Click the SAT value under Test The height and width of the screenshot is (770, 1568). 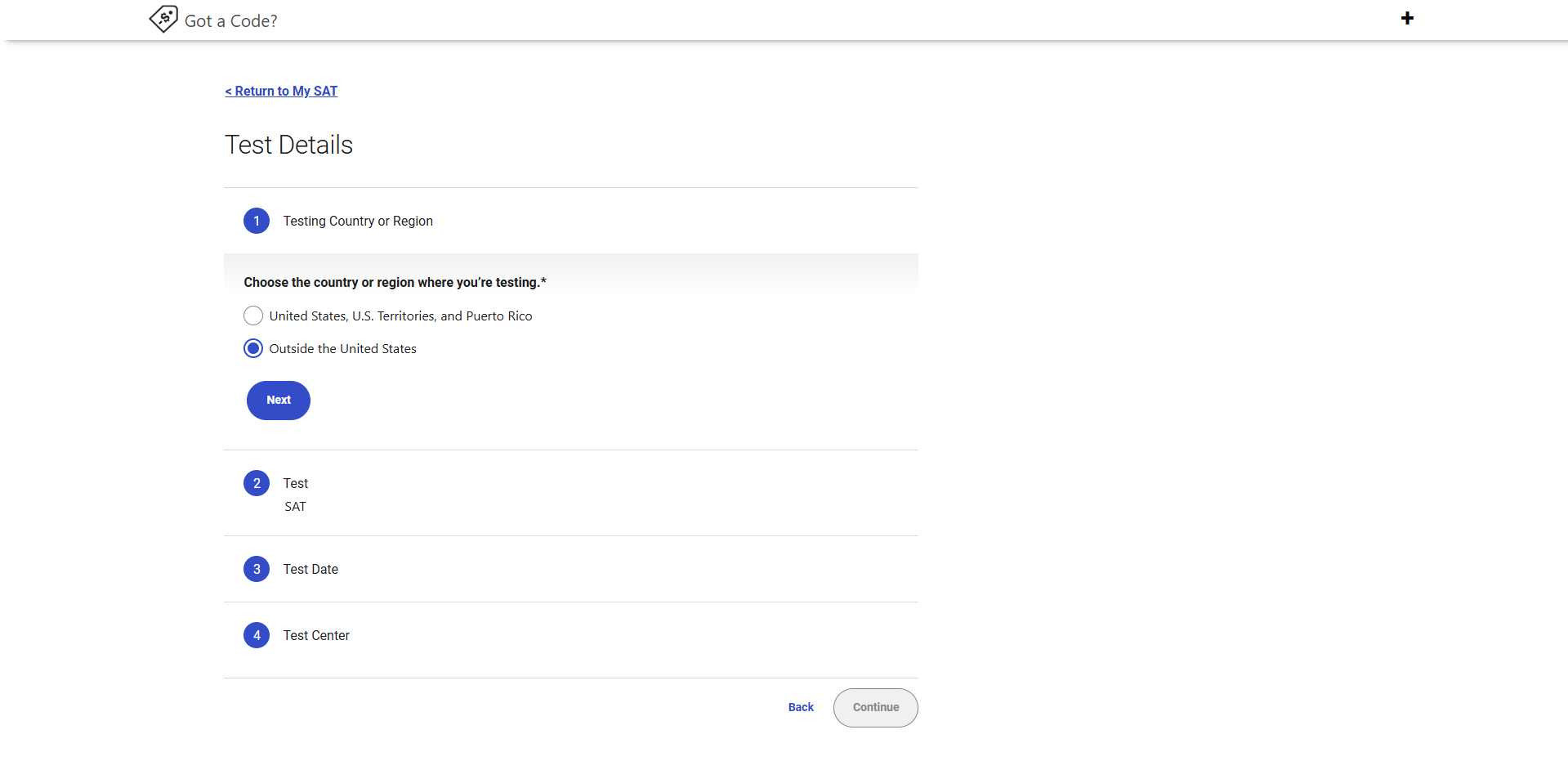coord(295,507)
